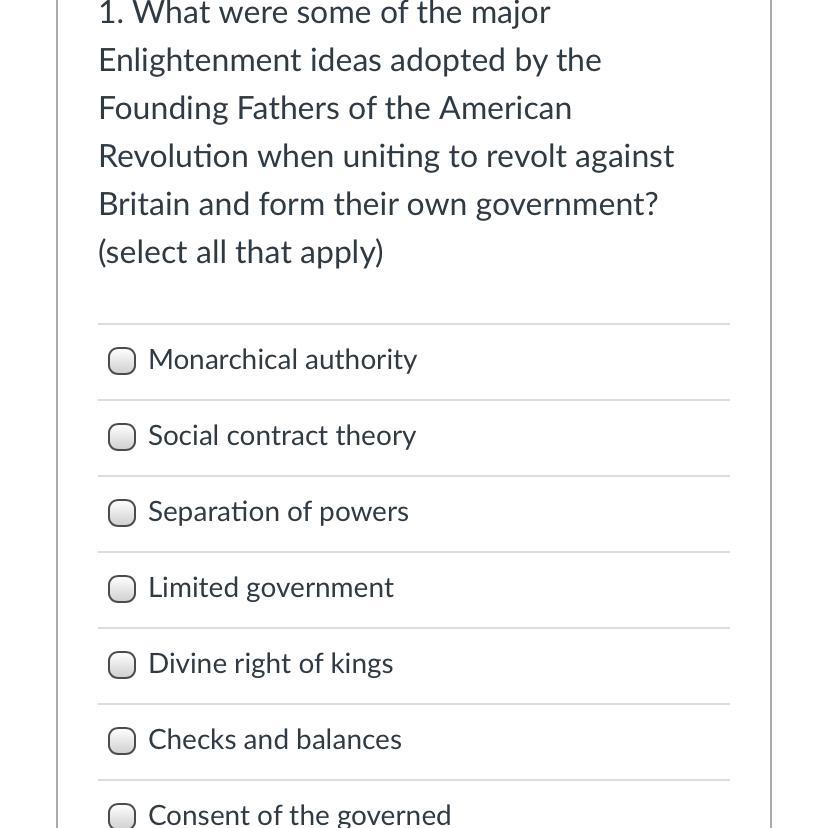This screenshot has height=828, width=828.
Task: Click the word 'Enlightenment' in the question
Action: [x=200, y=61]
